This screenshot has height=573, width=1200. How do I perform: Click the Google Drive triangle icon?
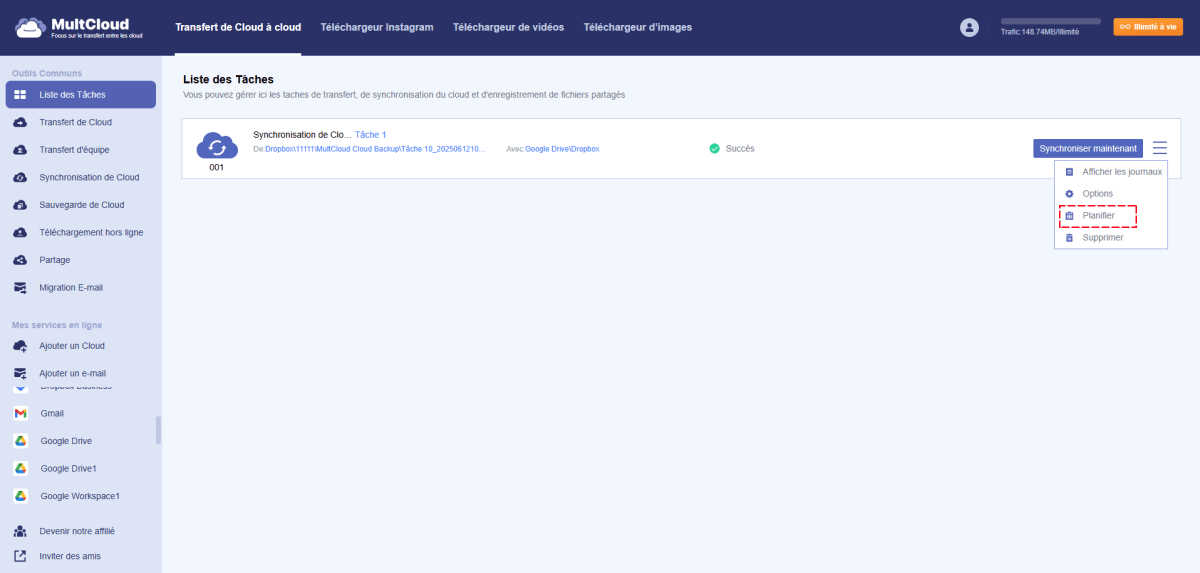tap(20, 441)
